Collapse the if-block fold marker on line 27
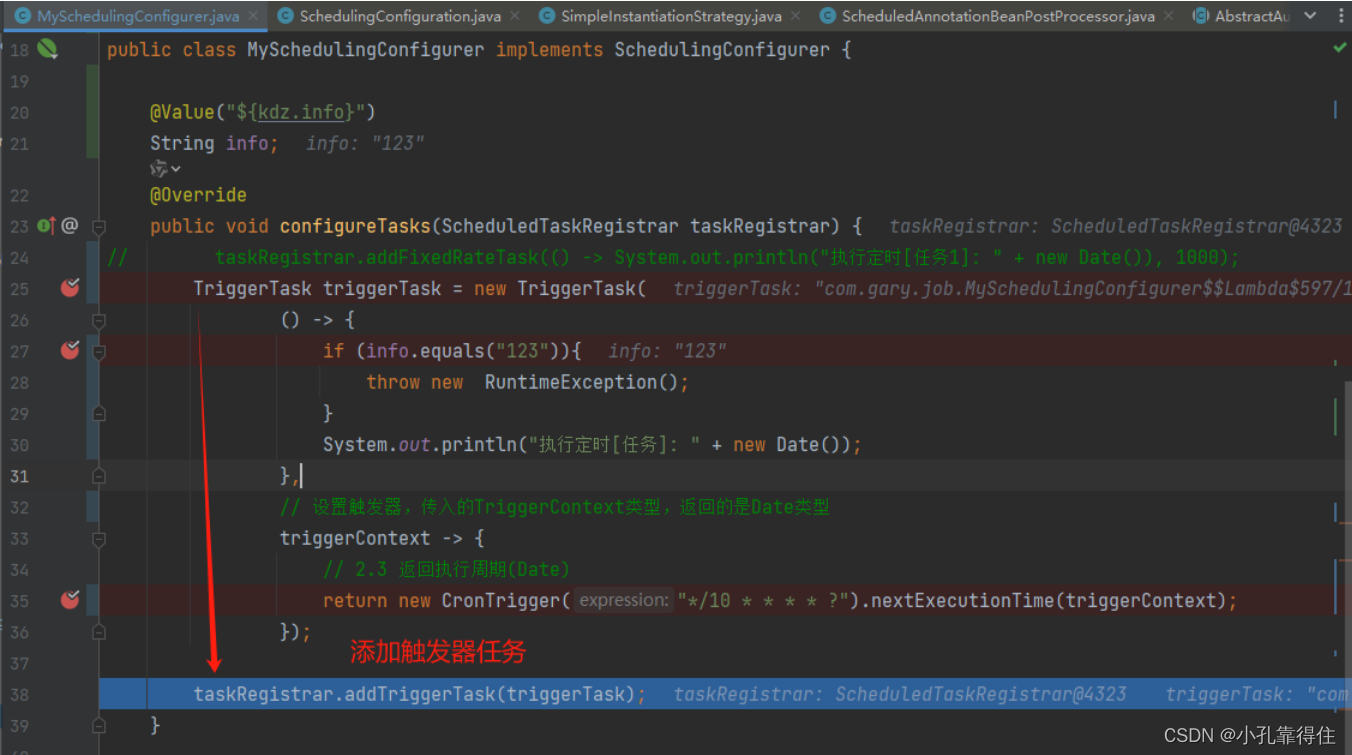Screen dimensions: 1352x755 [98, 351]
